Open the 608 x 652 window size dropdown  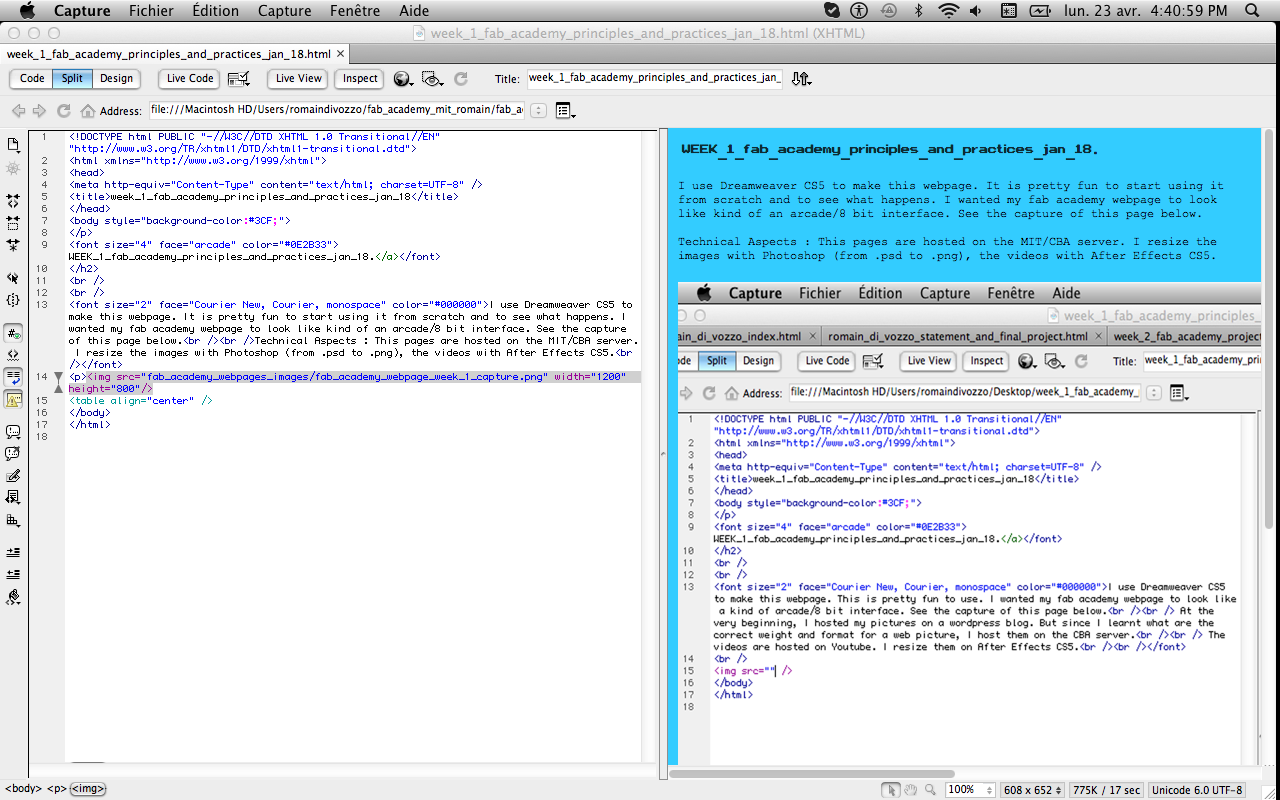tap(1032, 789)
